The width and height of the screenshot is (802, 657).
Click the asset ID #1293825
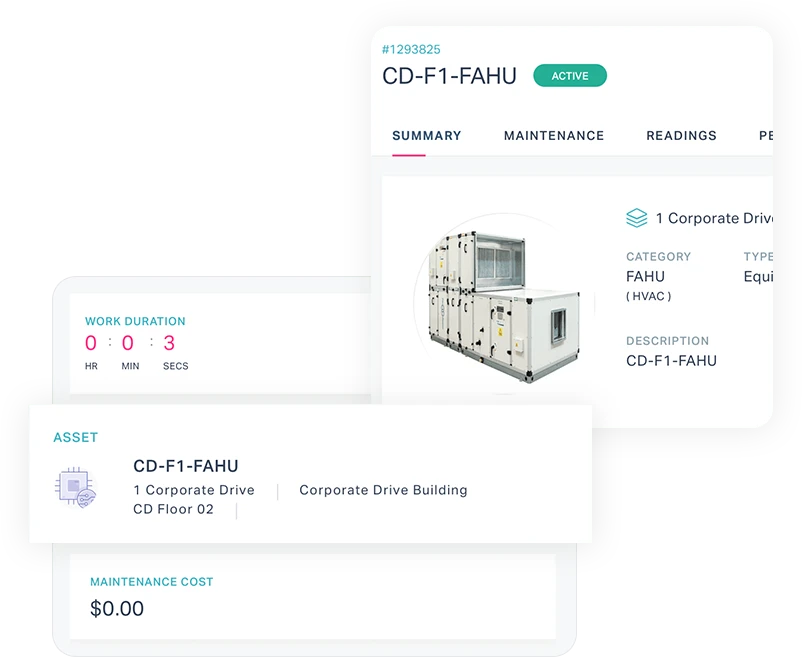coord(411,50)
